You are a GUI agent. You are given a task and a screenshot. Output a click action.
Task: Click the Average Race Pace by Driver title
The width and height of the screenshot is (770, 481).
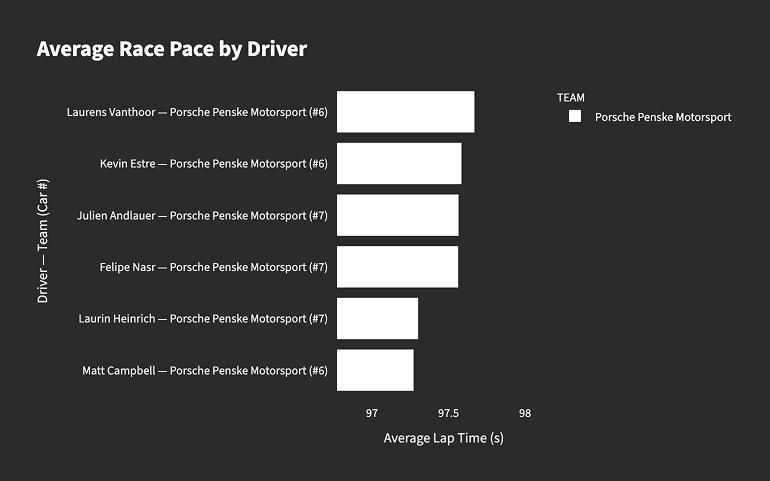coord(171,48)
